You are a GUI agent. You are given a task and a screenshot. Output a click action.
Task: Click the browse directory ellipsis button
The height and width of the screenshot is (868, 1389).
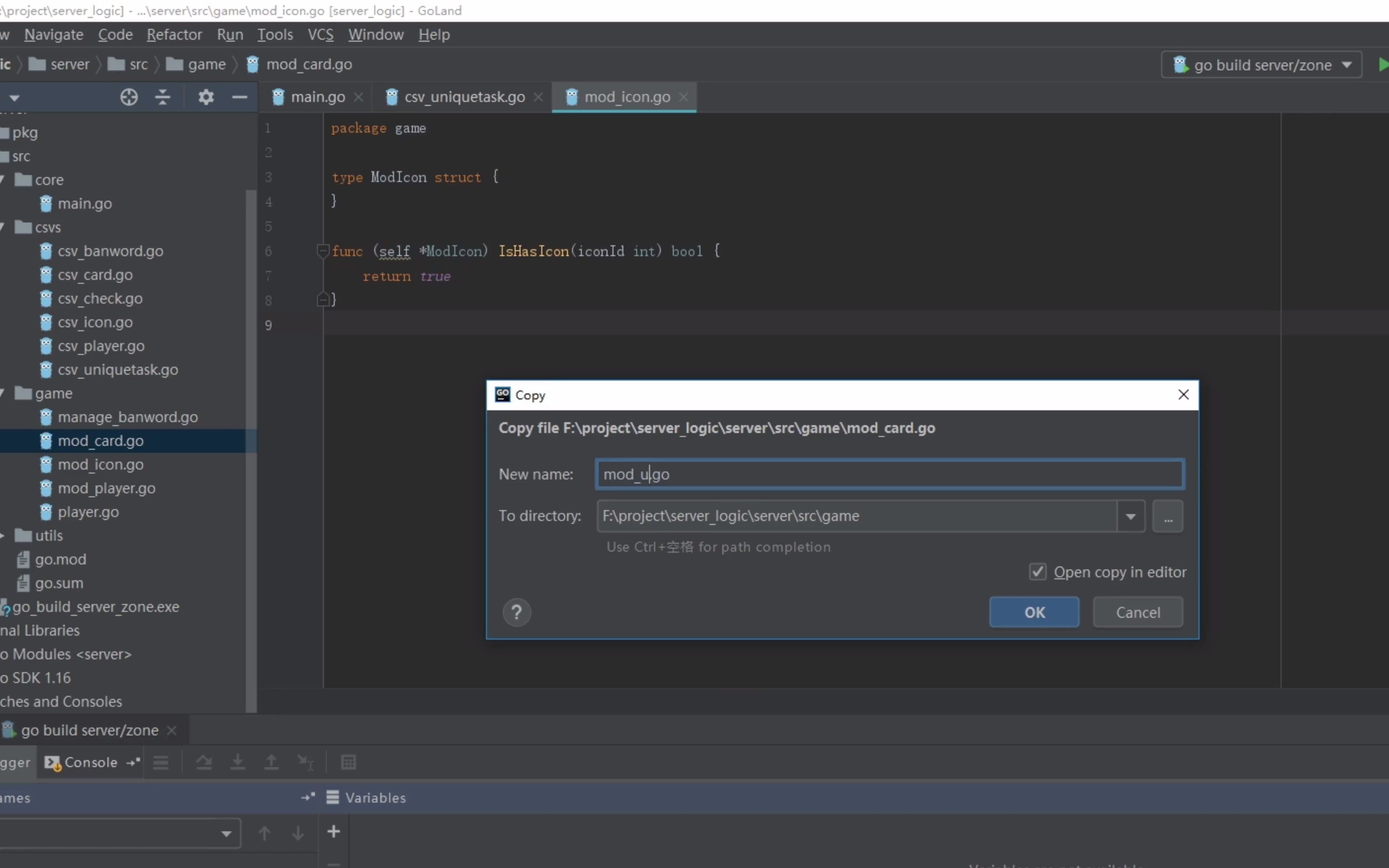(1168, 516)
